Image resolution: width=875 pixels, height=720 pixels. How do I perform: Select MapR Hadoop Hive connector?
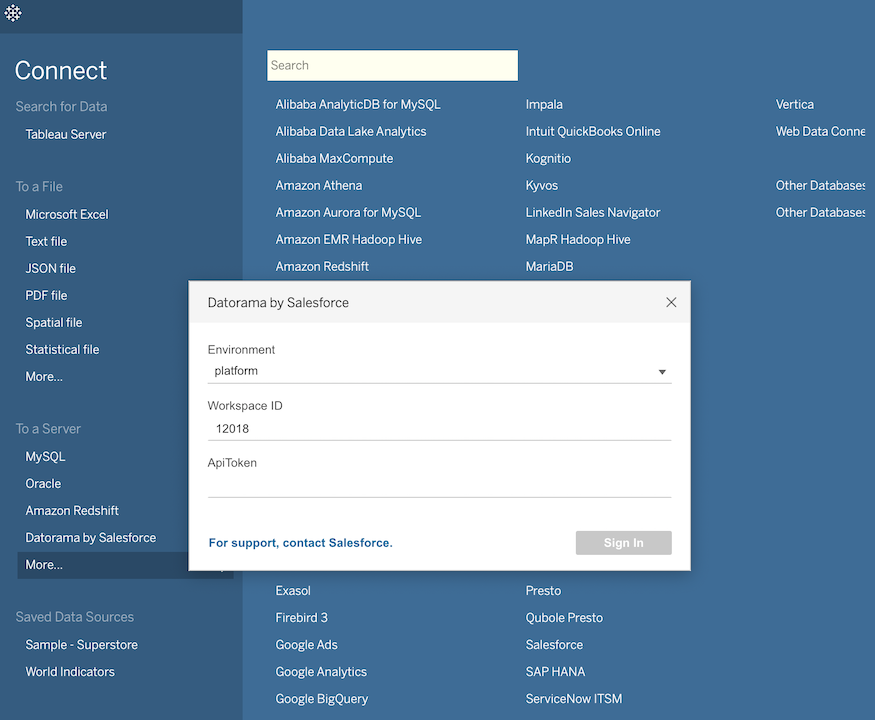coord(578,239)
